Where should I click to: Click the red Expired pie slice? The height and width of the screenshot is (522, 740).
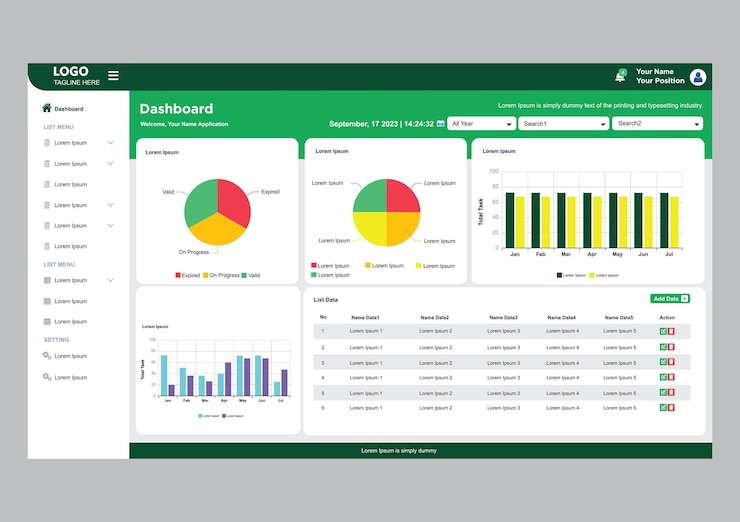pos(234,201)
